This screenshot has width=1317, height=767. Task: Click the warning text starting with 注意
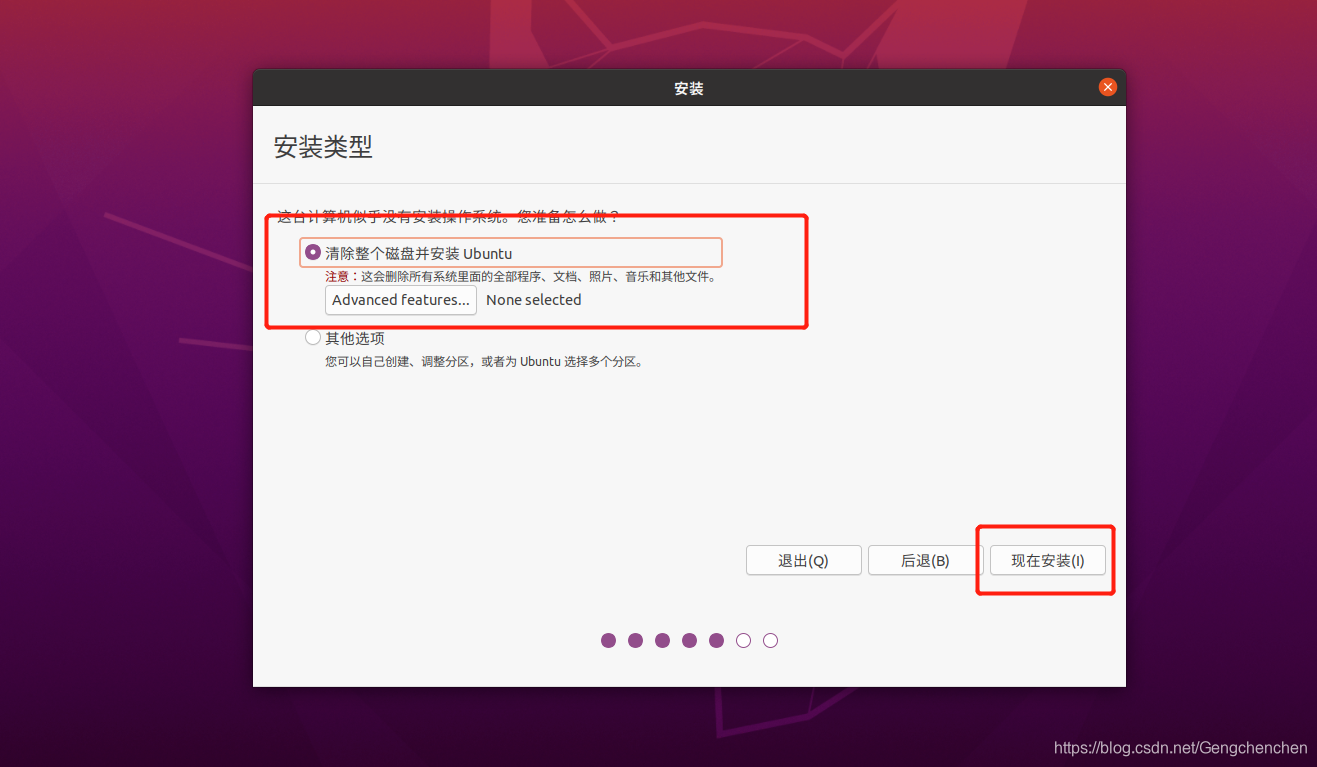click(521, 277)
